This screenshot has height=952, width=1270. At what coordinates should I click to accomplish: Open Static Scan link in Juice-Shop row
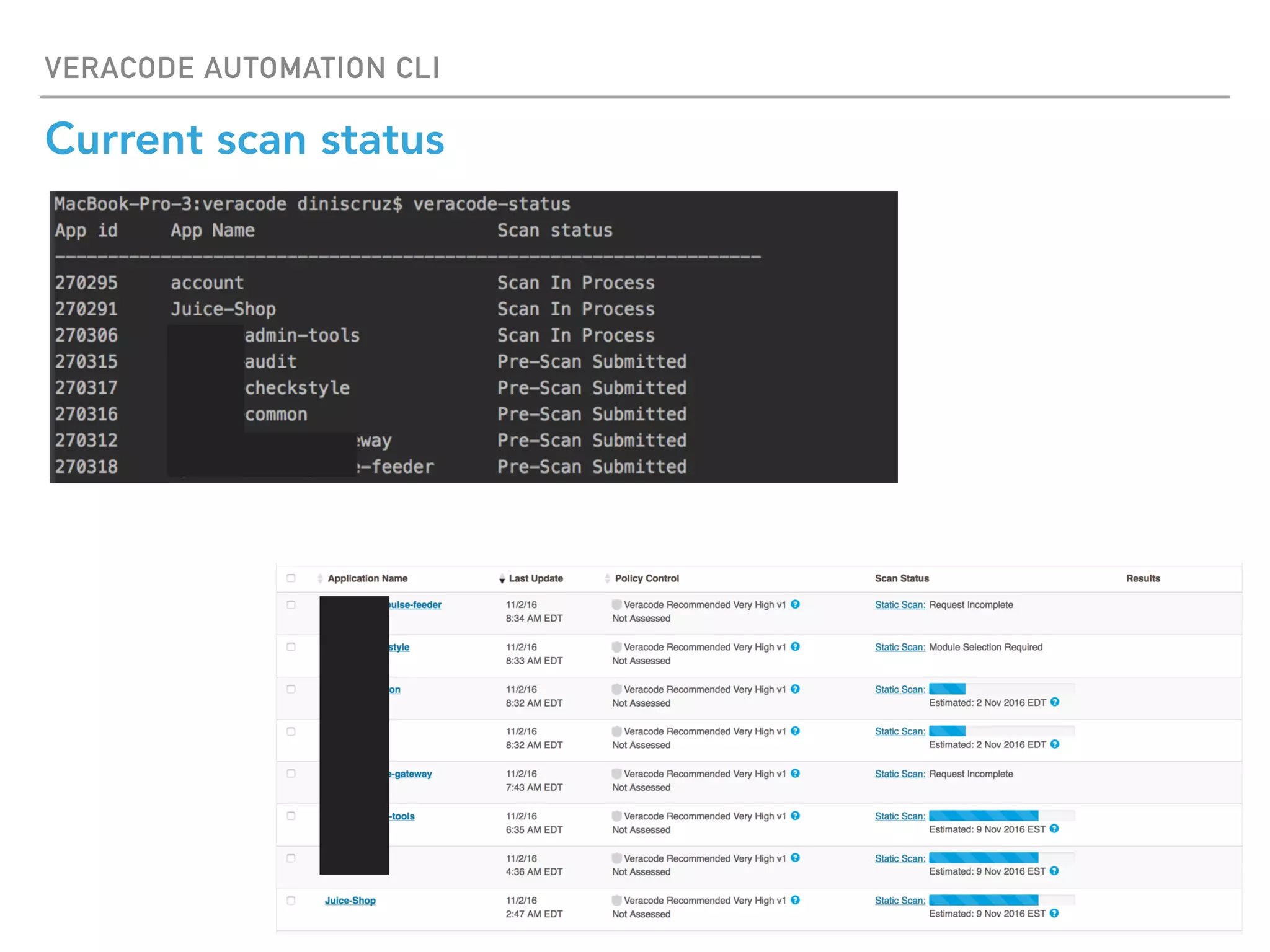coord(900,900)
